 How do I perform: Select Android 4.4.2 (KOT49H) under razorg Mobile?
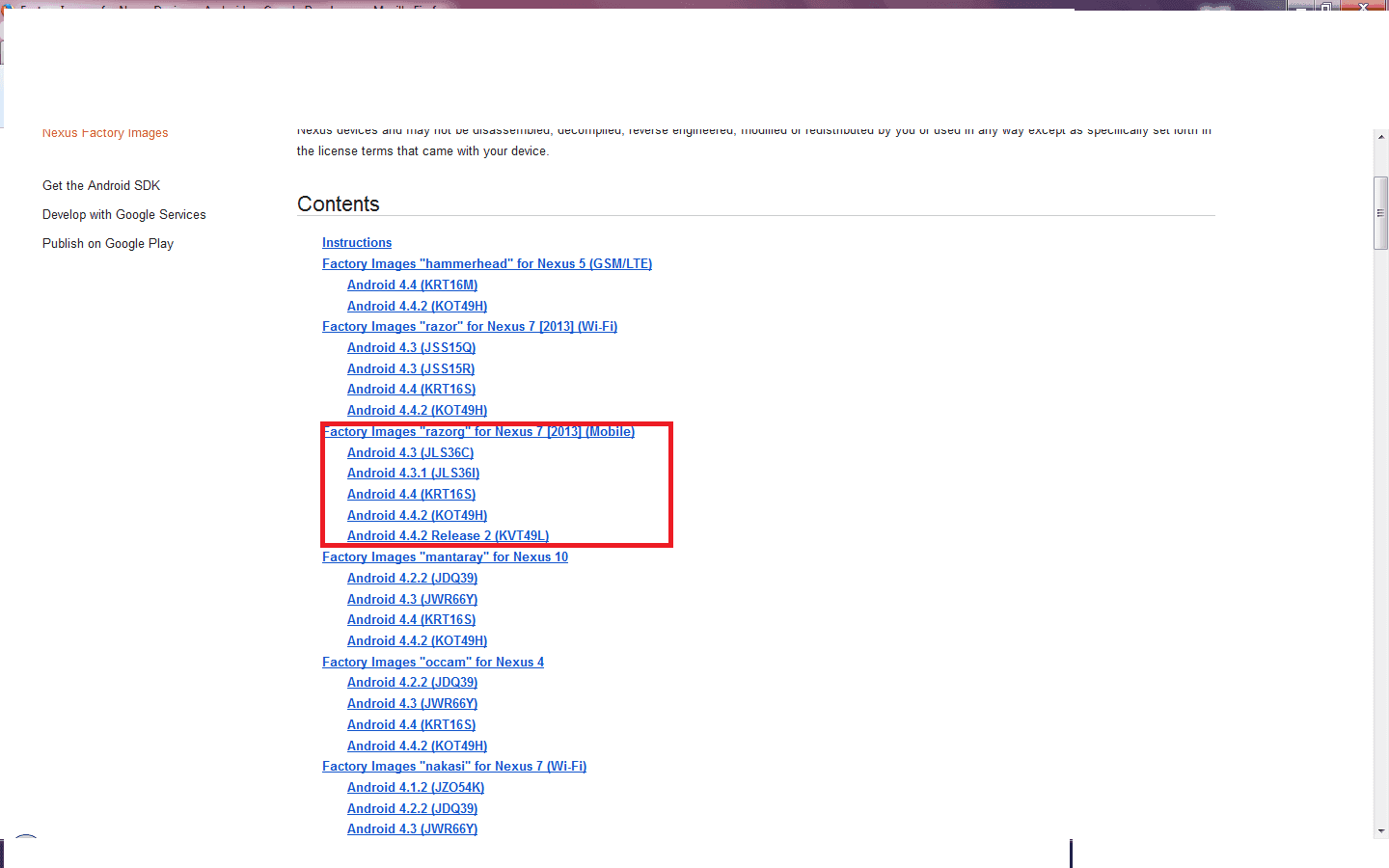point(418,515)
